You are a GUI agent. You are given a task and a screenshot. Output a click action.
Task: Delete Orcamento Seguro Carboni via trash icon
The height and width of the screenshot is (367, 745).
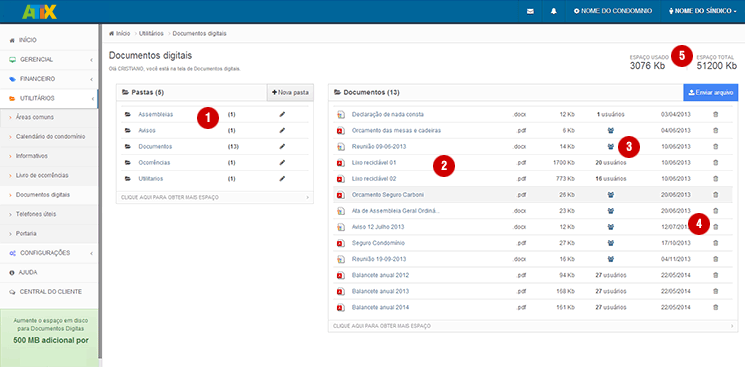click(x=716, y=195)
